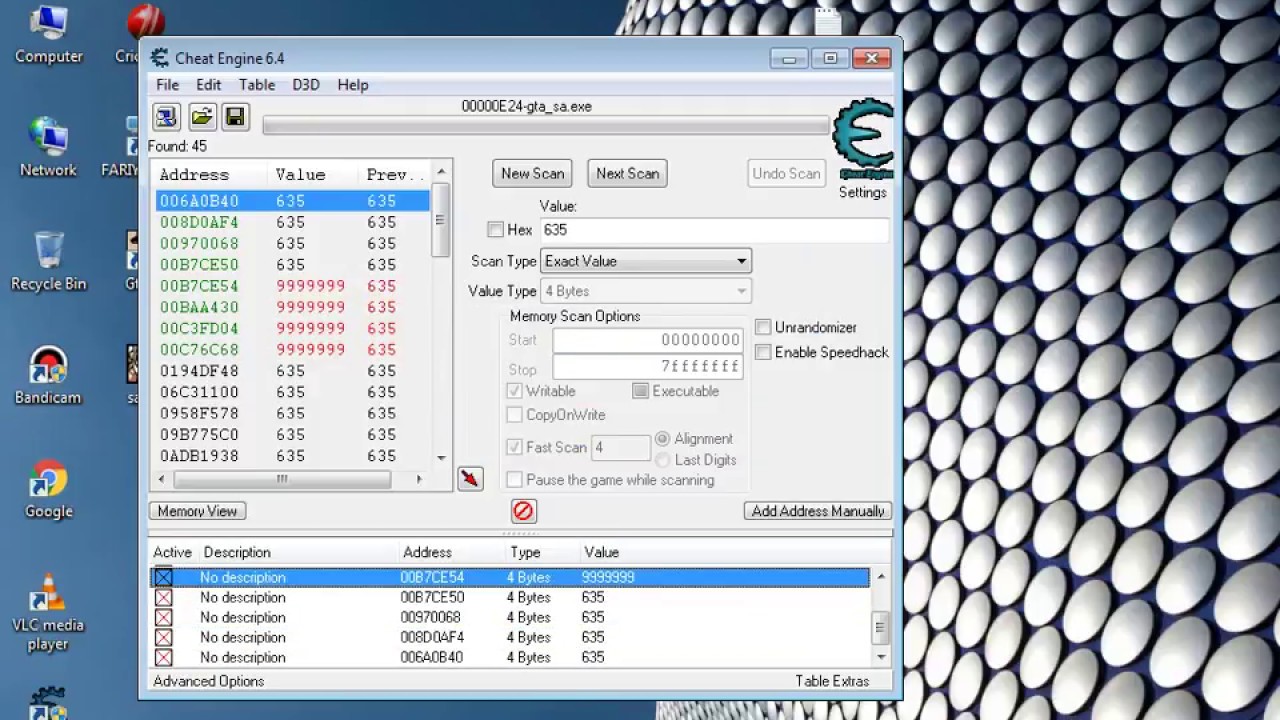This screenshot has height=720, width=1280.
Task: Click the Fast Scan alignment value field
Action: (x=620, y=447)
